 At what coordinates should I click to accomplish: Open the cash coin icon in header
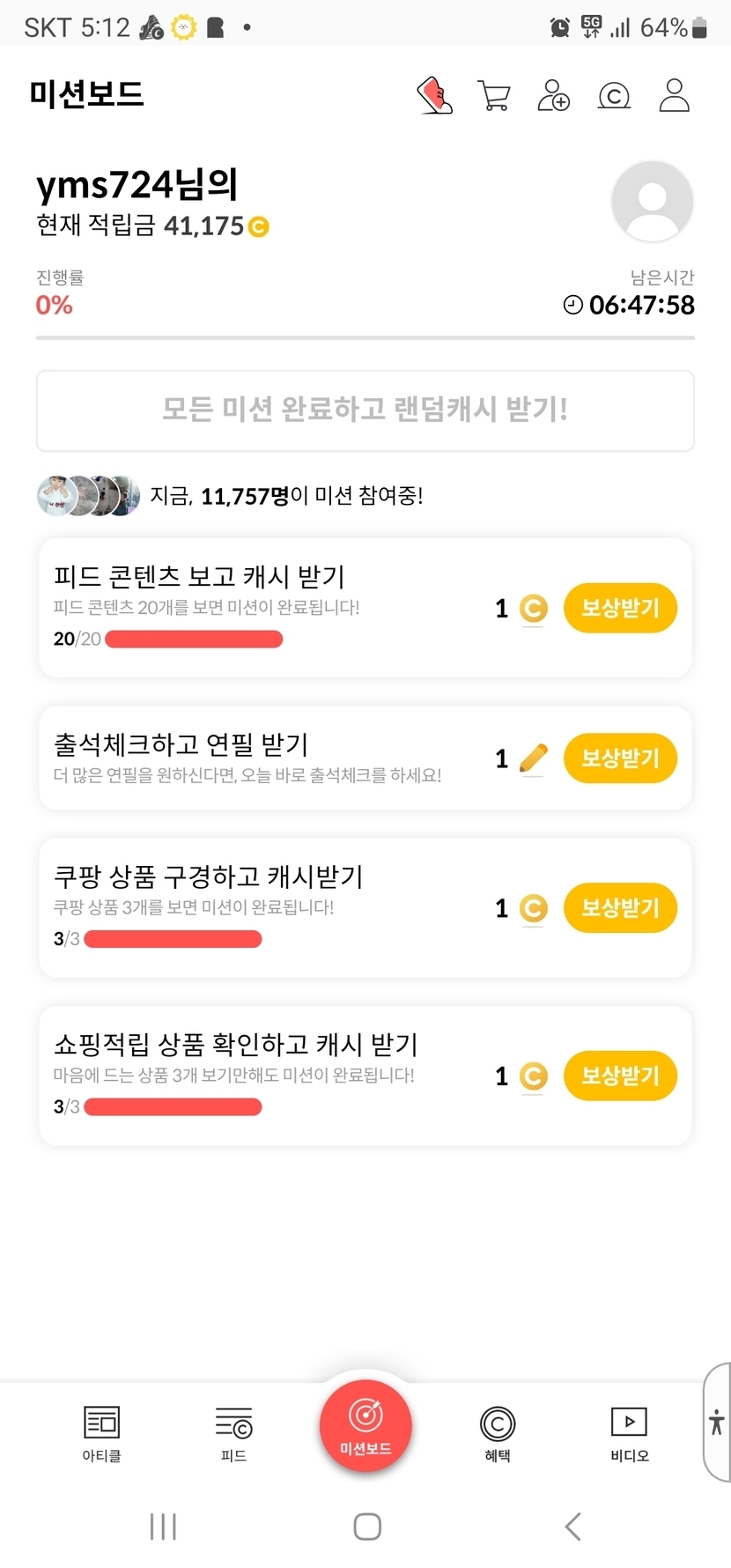(x=614, y=95)
